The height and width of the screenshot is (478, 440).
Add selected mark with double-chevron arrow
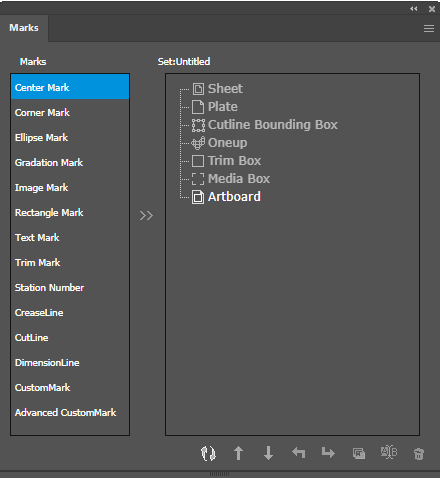click(146, 216)
